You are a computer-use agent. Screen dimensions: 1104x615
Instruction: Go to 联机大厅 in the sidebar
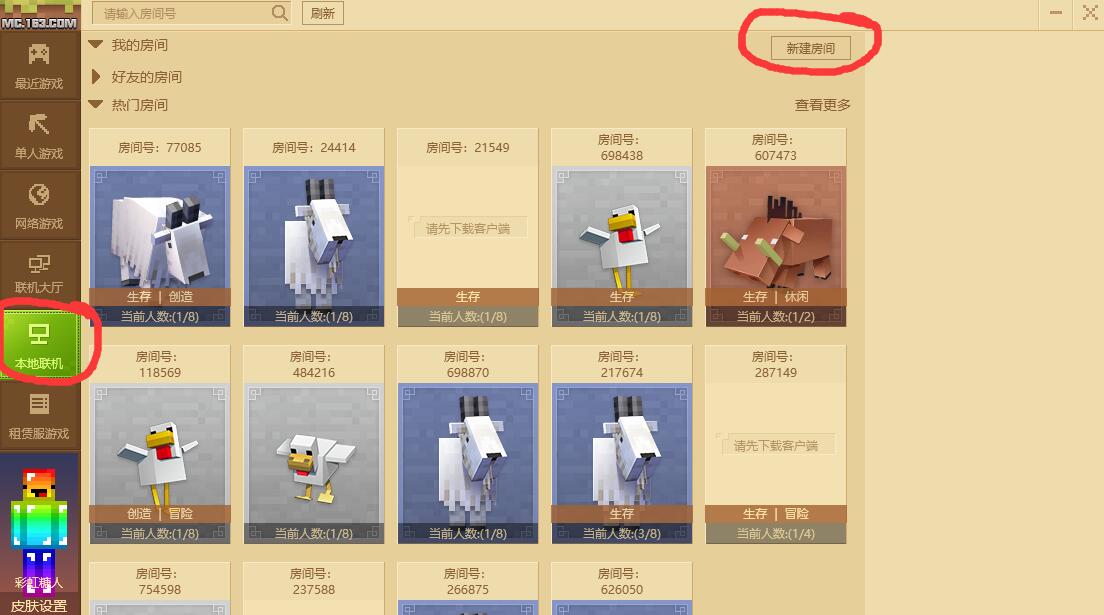[39, 273]
